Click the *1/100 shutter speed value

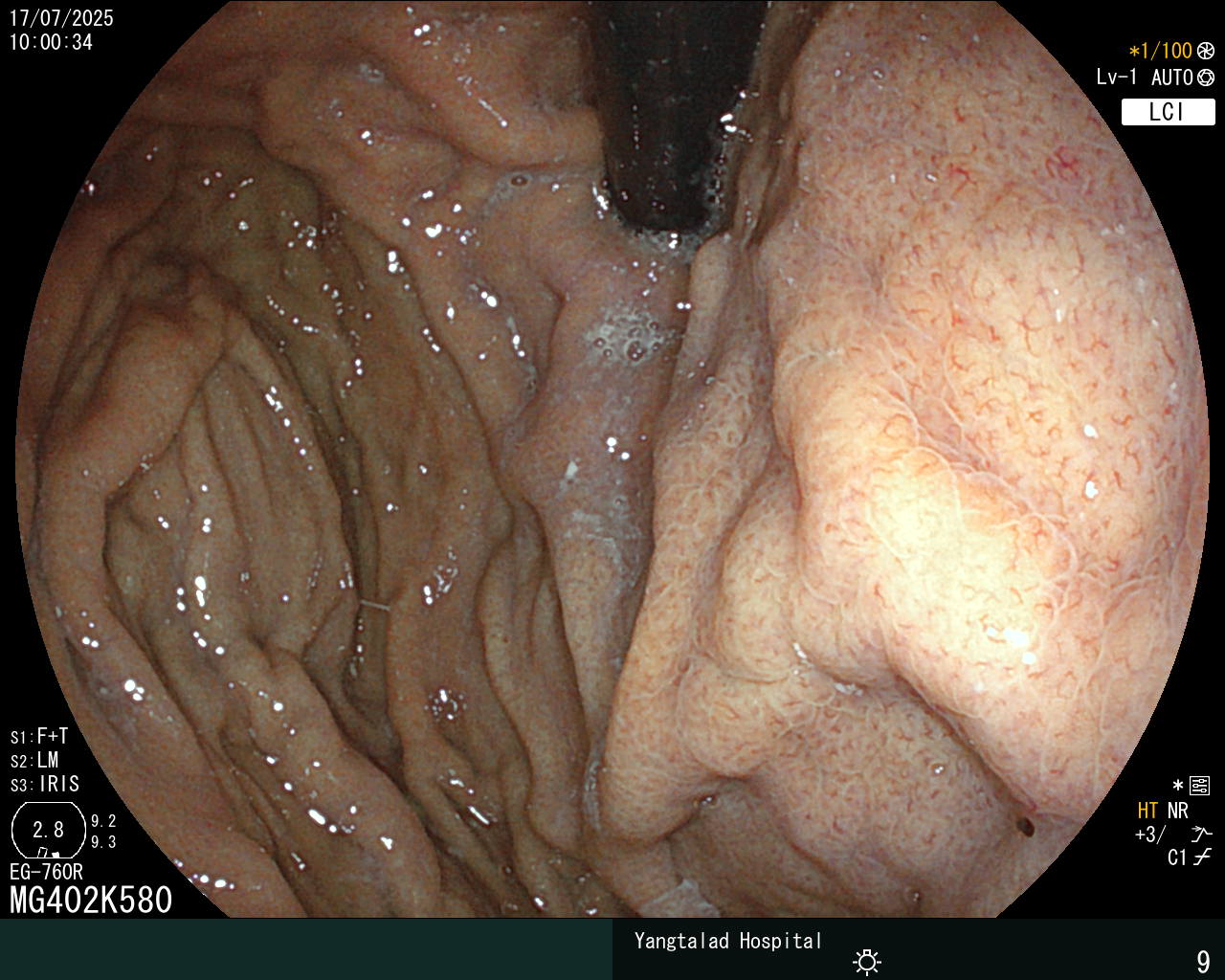click(x=1160, y=51)
